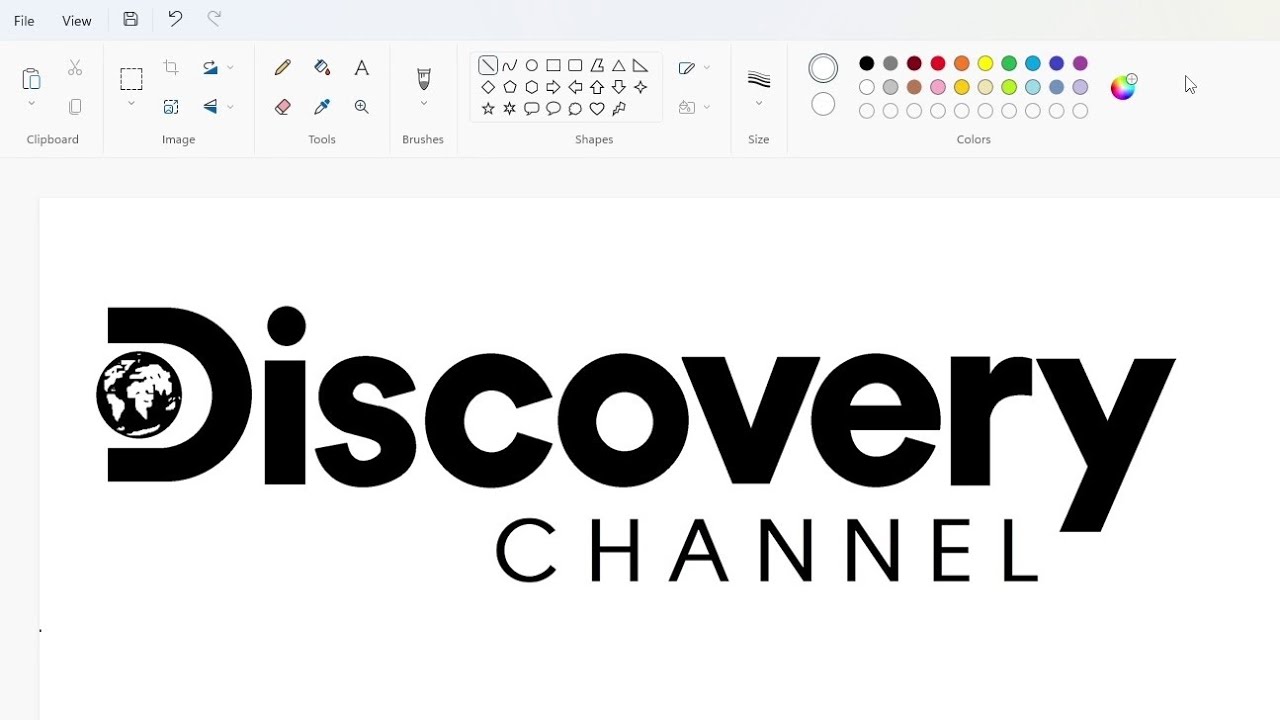The width and height of the screenshot is (1280, 720).
Task: Select the Pentagon shape
Action: click(510, 87)
